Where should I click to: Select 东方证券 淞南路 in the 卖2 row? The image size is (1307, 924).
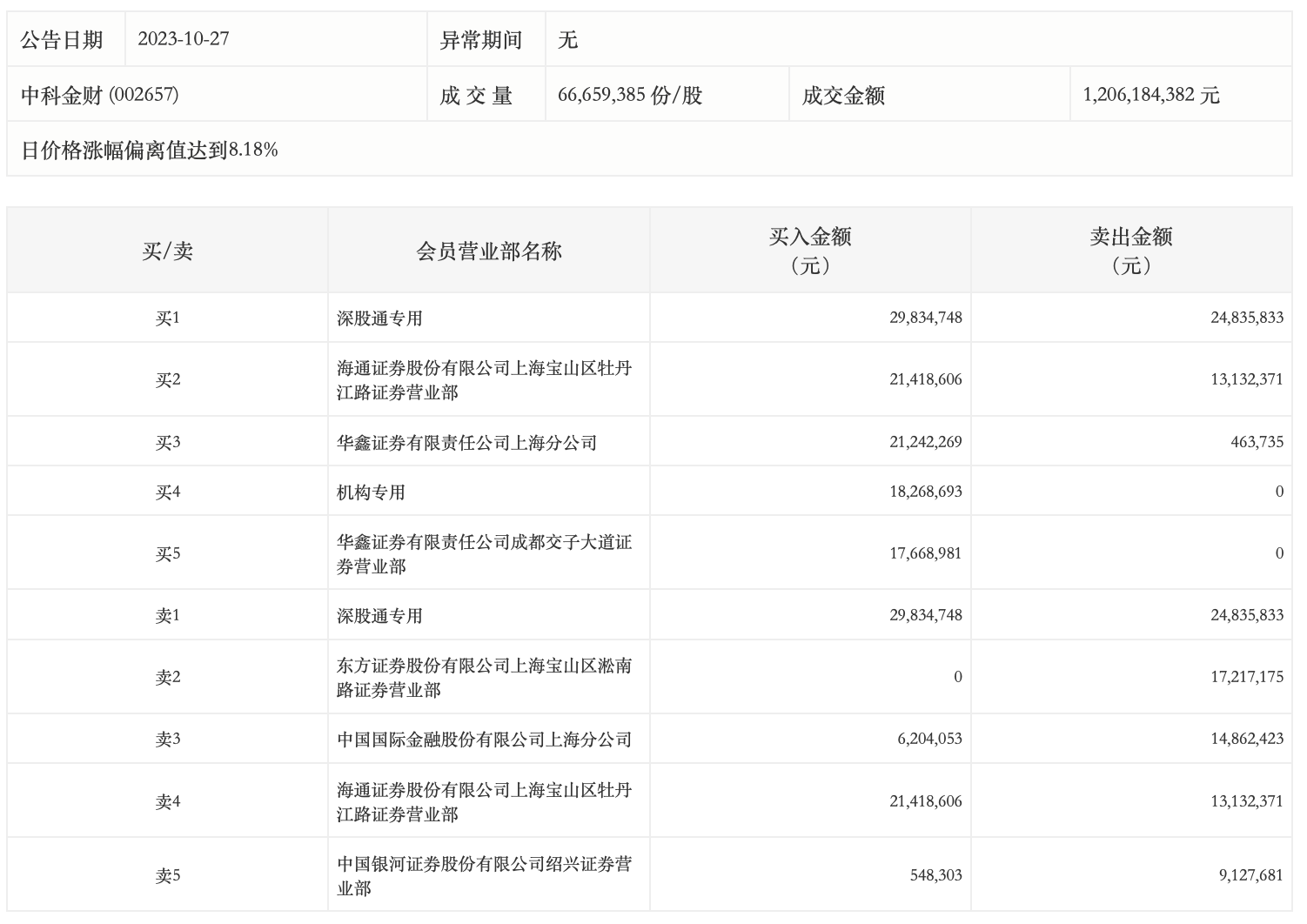(x=484, y=678)
